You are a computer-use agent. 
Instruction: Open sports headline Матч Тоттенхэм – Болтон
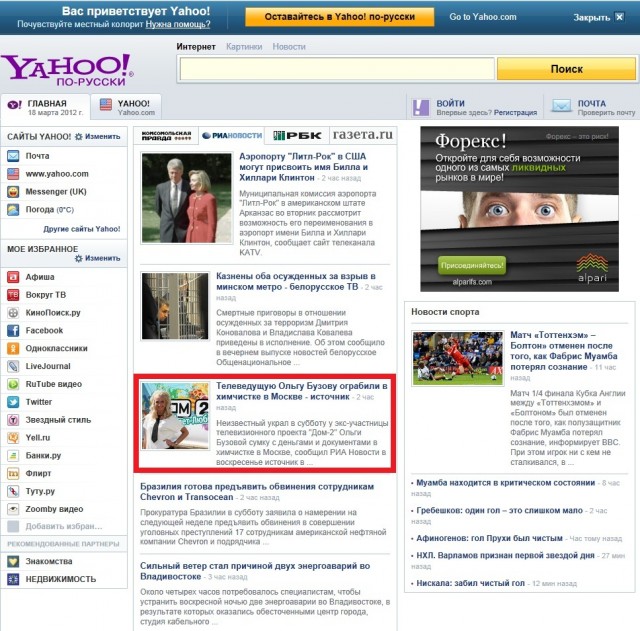(x=563, y=351)
